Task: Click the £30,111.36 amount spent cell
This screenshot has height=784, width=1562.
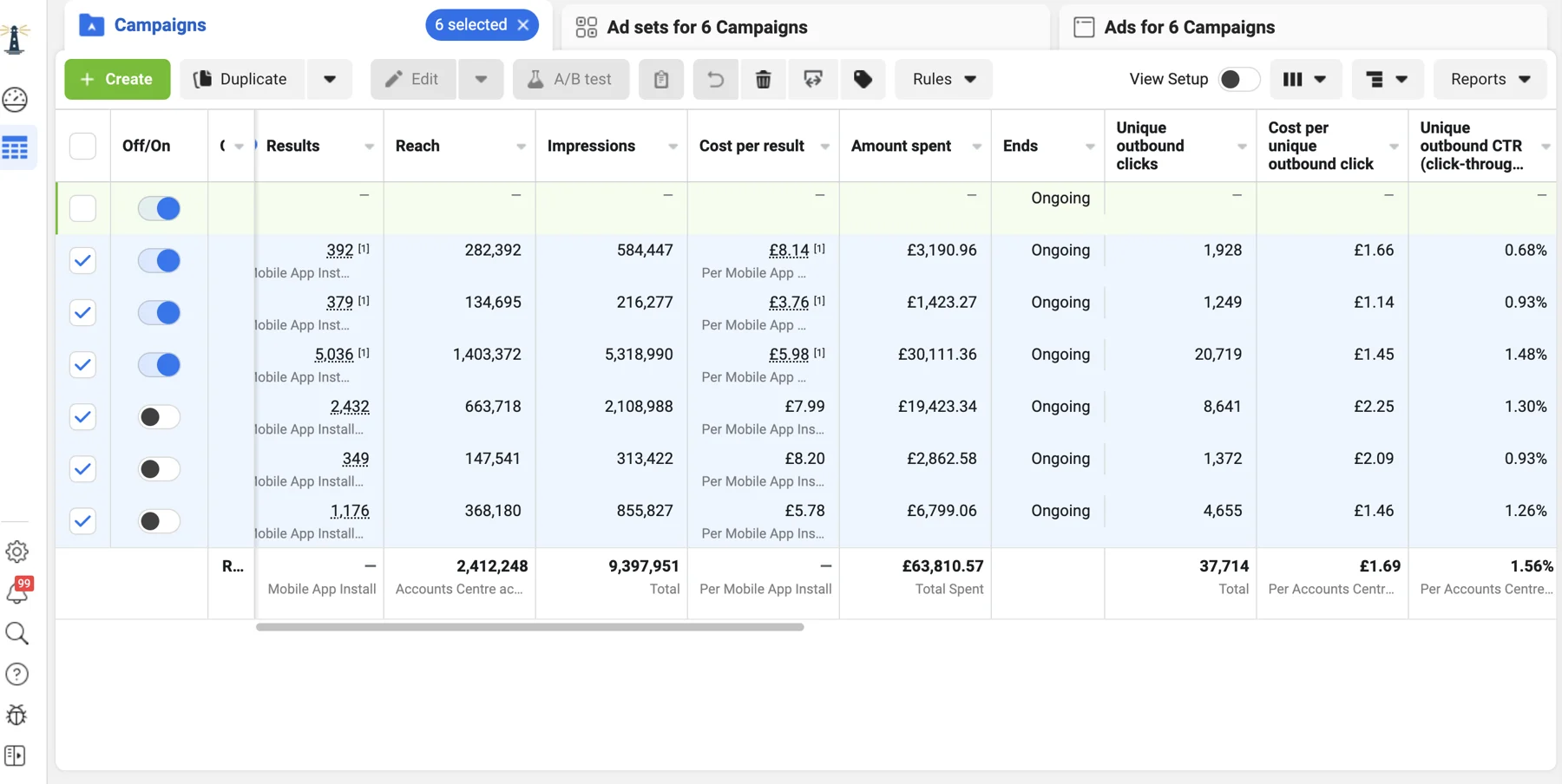Action: click(x=937, y=355)
